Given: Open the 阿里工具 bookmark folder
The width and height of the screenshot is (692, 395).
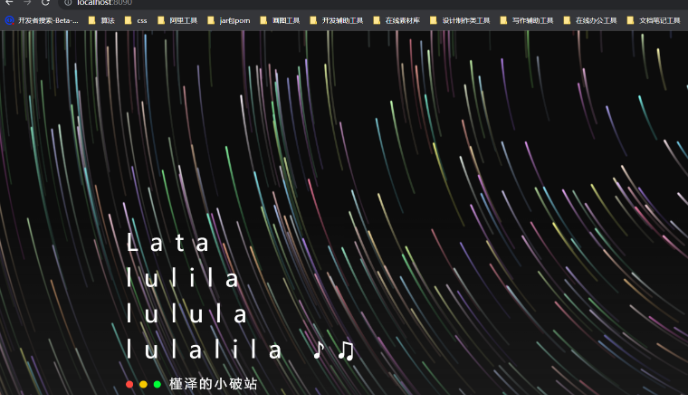Looking at the screenshot, I should click(x=177, y=20).
